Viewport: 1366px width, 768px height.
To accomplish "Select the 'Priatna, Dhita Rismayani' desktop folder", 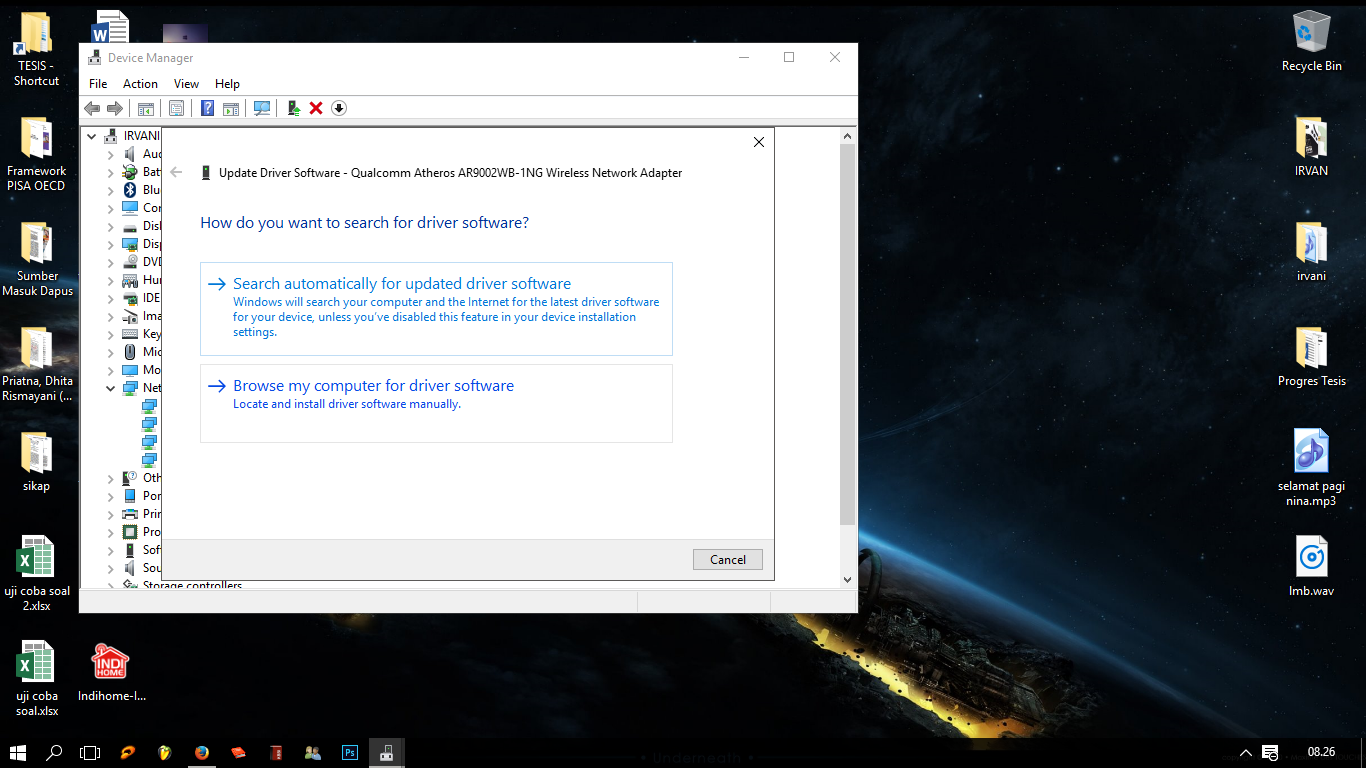I will [36, 364].
